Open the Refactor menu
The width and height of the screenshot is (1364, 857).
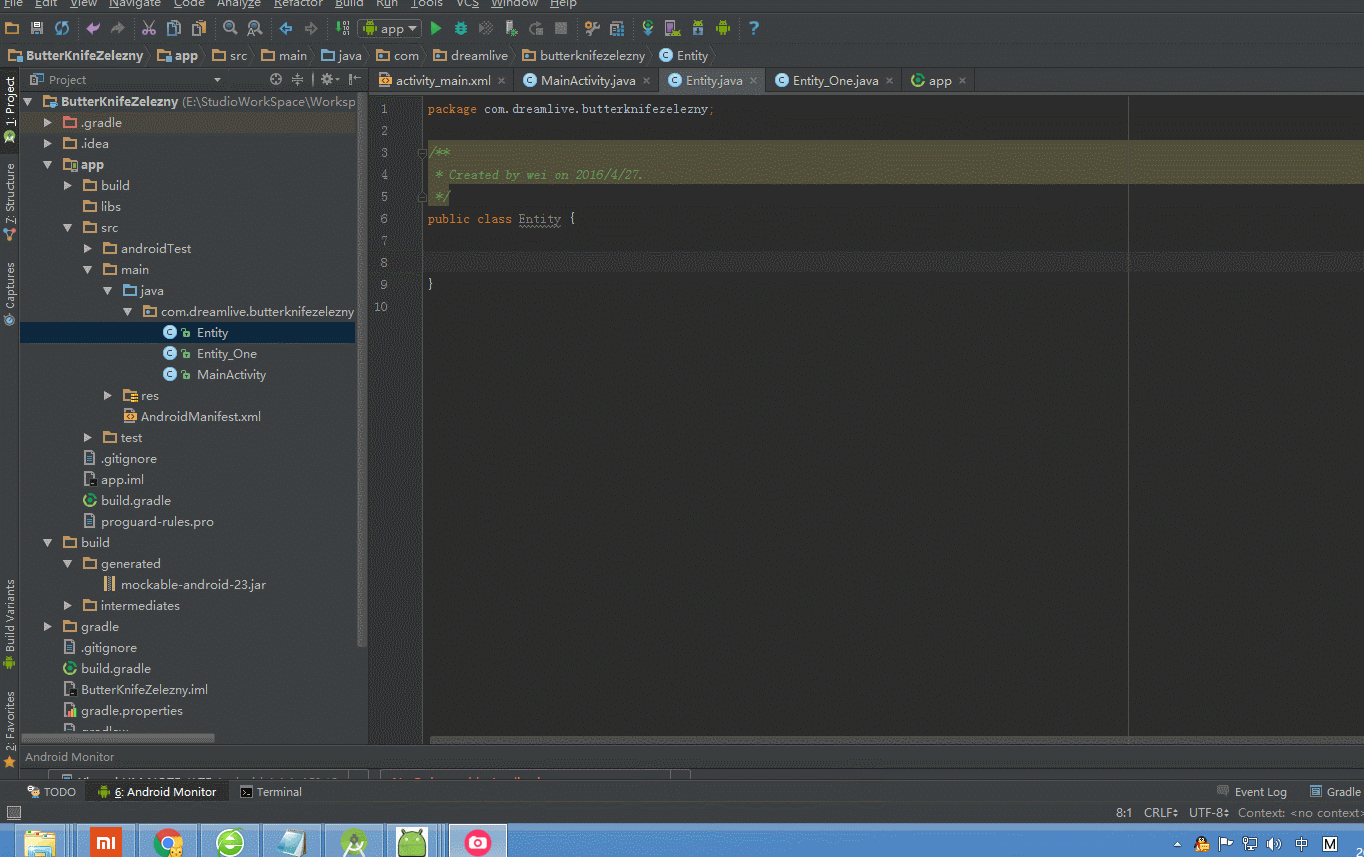297,4
